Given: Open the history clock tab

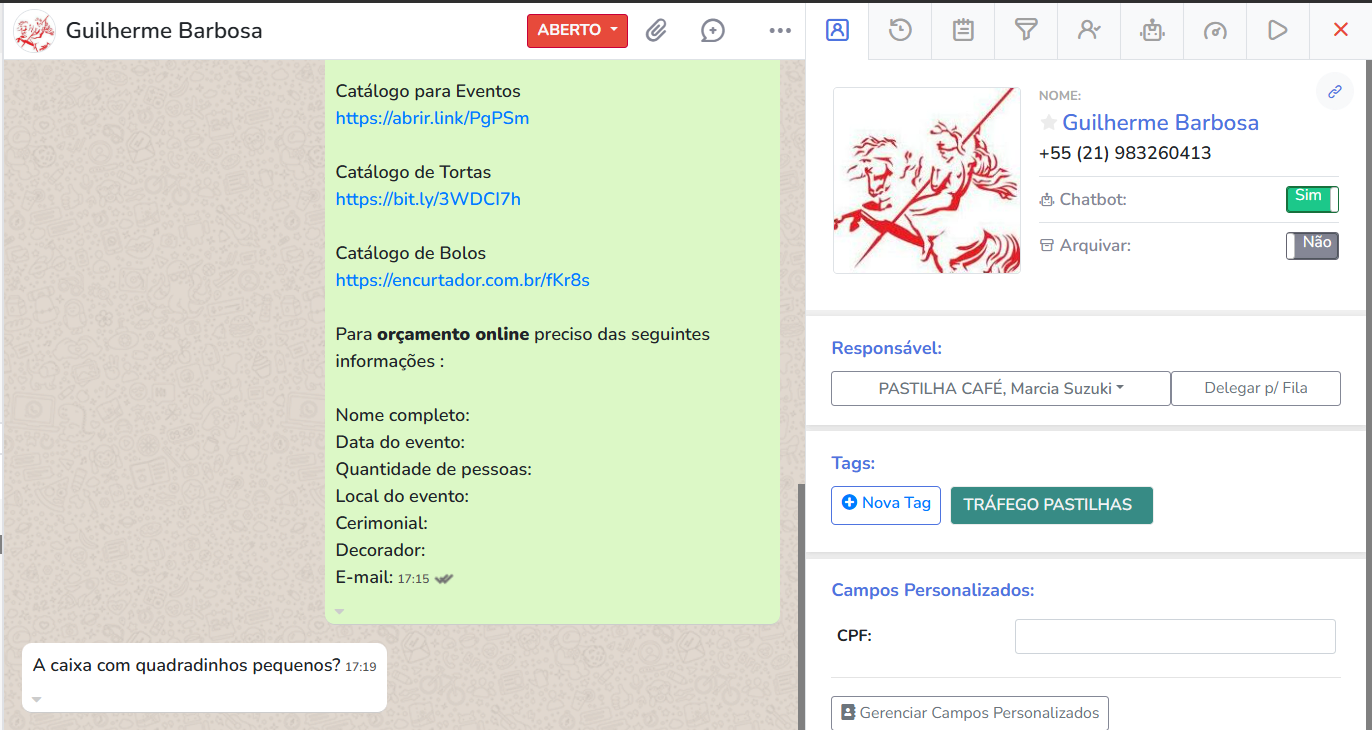Looking at the screenshot, I should (900, 30).
